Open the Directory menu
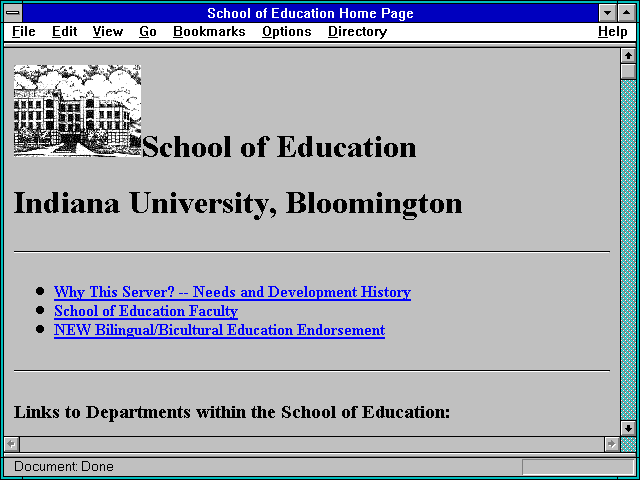 click(357, 31)
